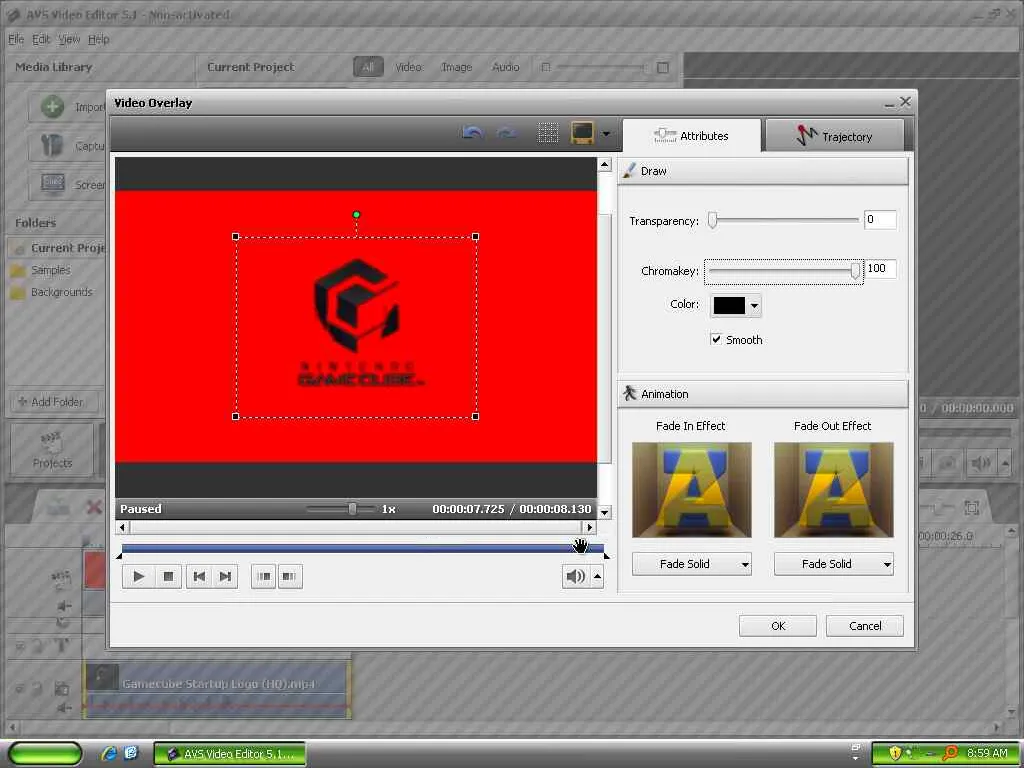This screenshot has height=768, width=1024.
Task: Click the preview scroll right arrow
Action: click(589, 527)
